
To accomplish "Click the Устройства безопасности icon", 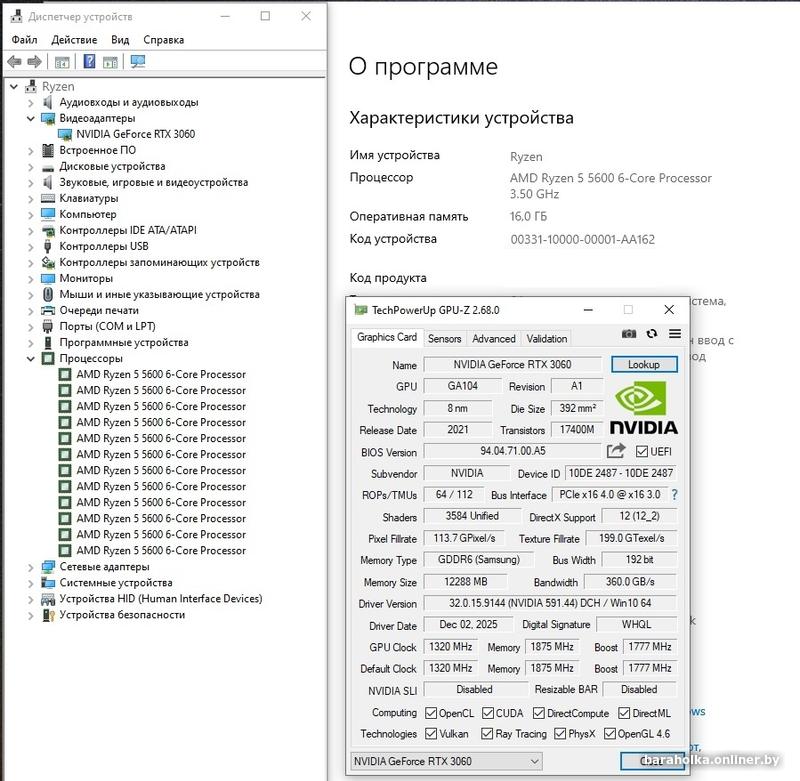I will coord(48,615).
